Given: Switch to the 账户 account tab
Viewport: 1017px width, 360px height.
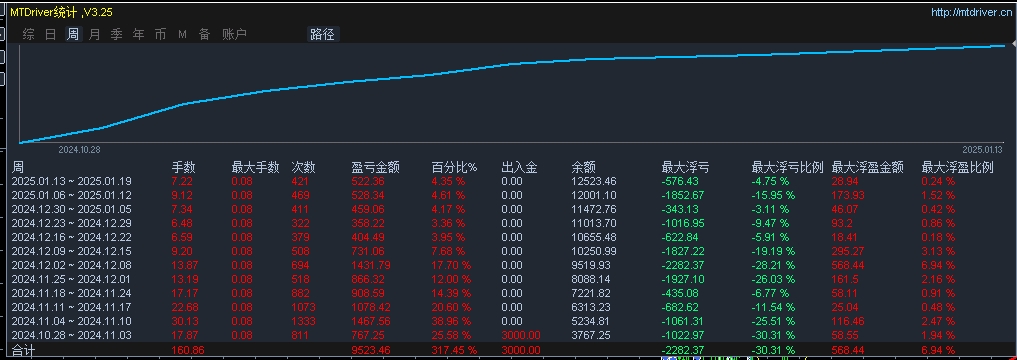Looking at the screenshot, I should 235,34.
